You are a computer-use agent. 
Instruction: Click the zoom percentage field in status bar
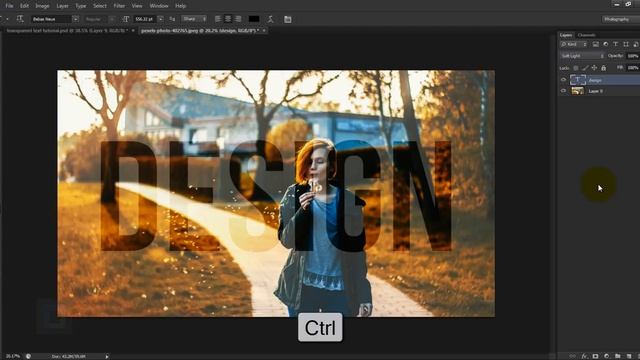[12, 356]
